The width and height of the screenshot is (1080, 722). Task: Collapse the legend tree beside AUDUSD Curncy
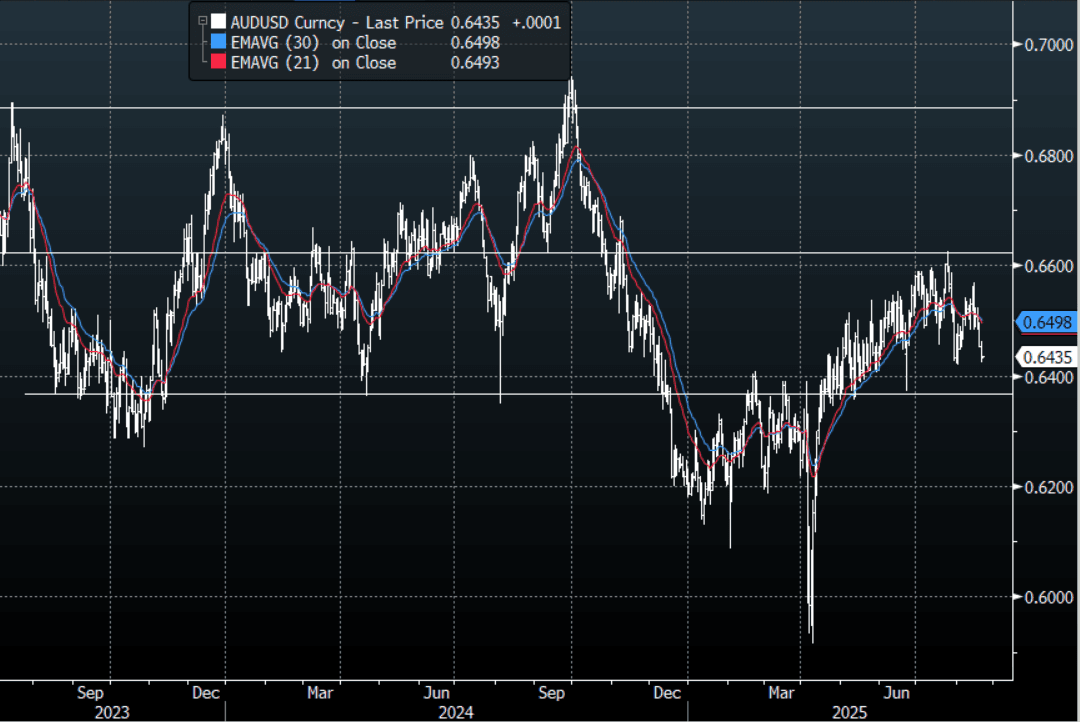pos(204,19)
